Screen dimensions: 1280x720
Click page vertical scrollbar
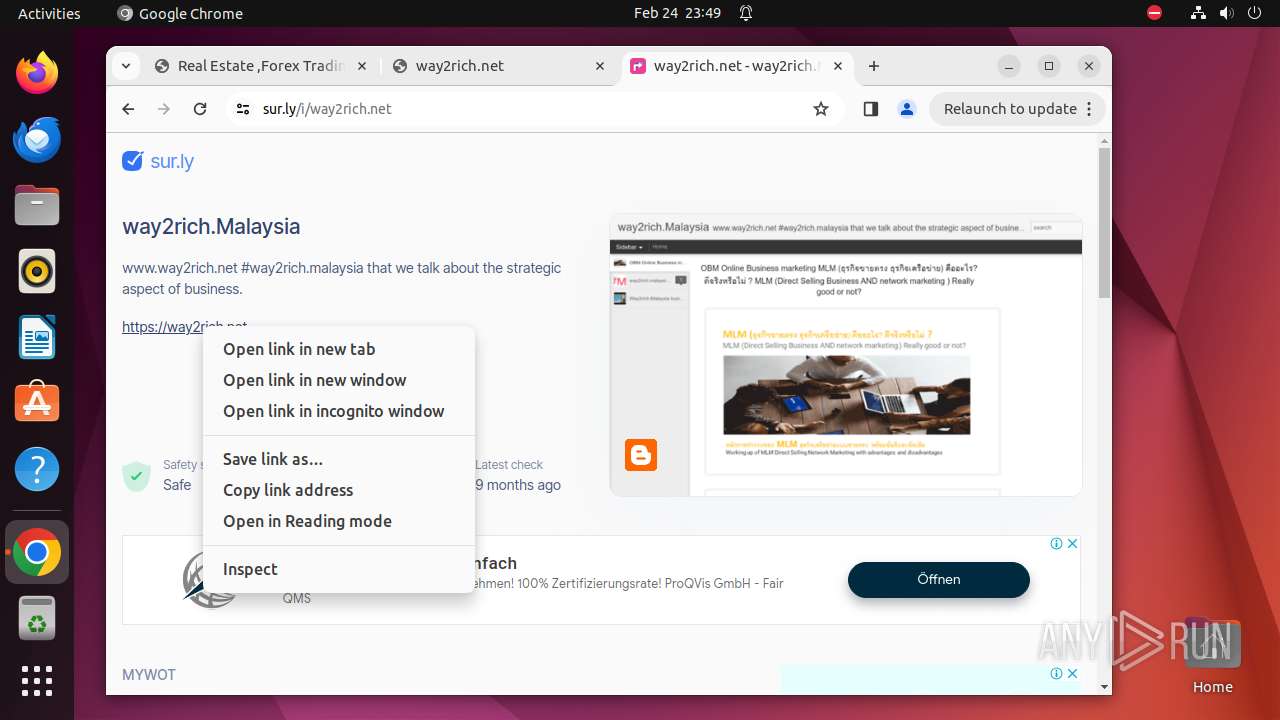[1104, 223]
